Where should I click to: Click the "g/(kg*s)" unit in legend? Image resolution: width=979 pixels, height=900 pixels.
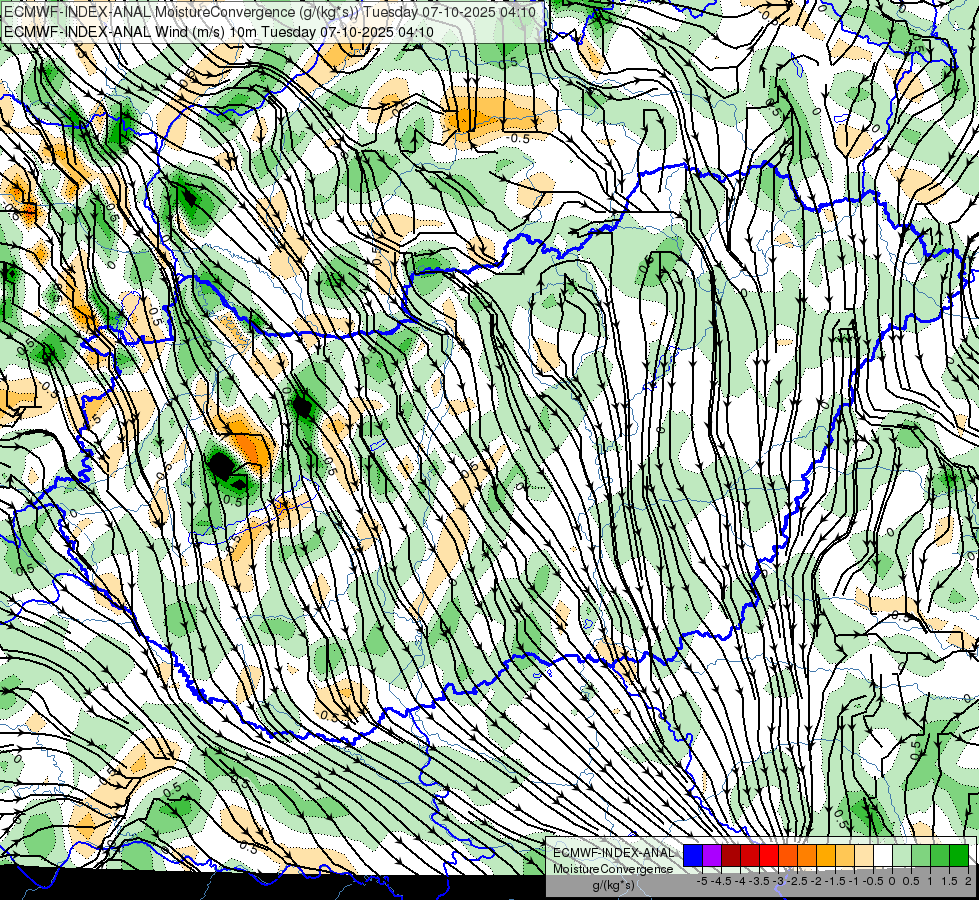coord(613,884)
